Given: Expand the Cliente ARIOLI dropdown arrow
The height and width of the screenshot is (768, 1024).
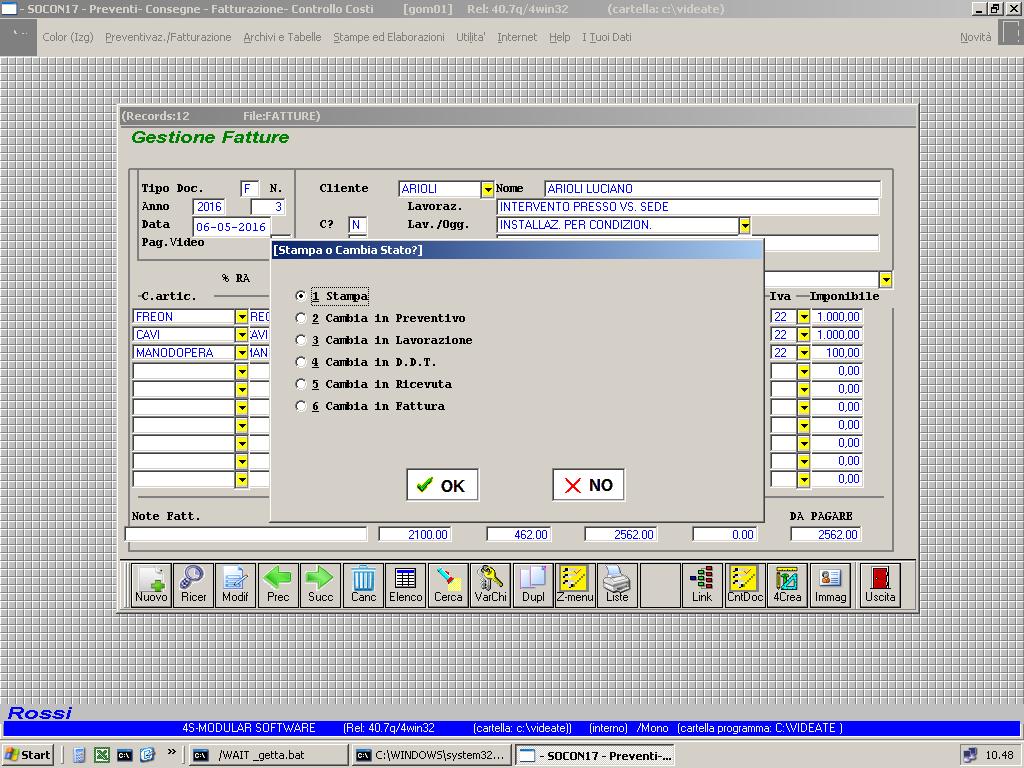Looking at the screenshot, I should 487,189.
